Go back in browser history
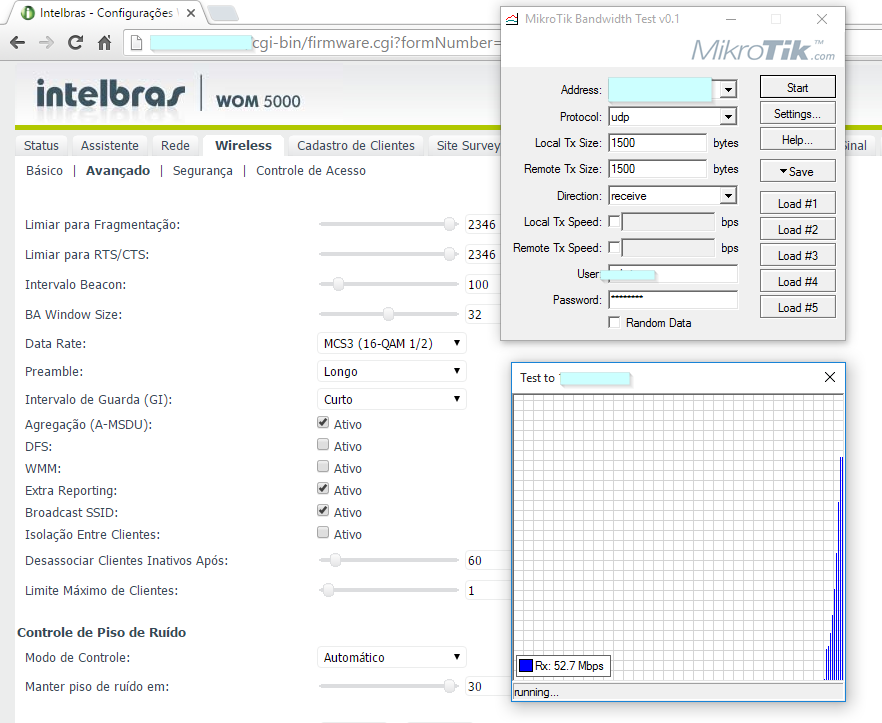882x723 pixels. pos(17,43)
